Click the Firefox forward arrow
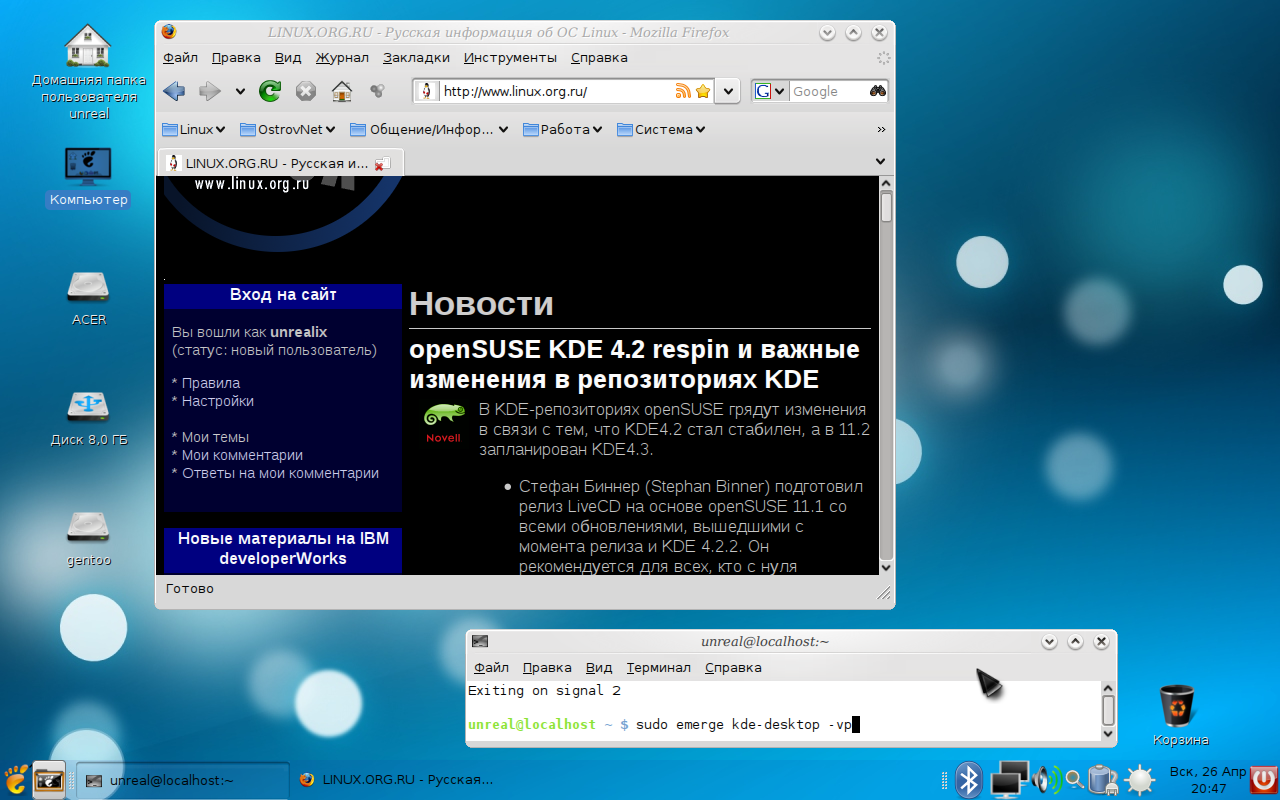 click(209, 91)
